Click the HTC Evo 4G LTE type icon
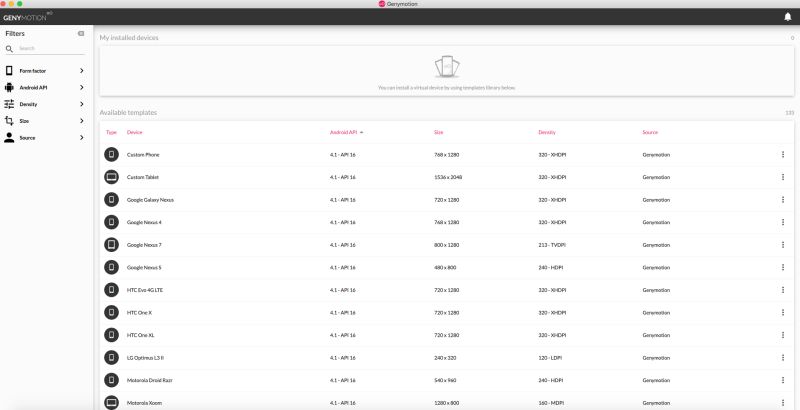 [x=111, y=290]
